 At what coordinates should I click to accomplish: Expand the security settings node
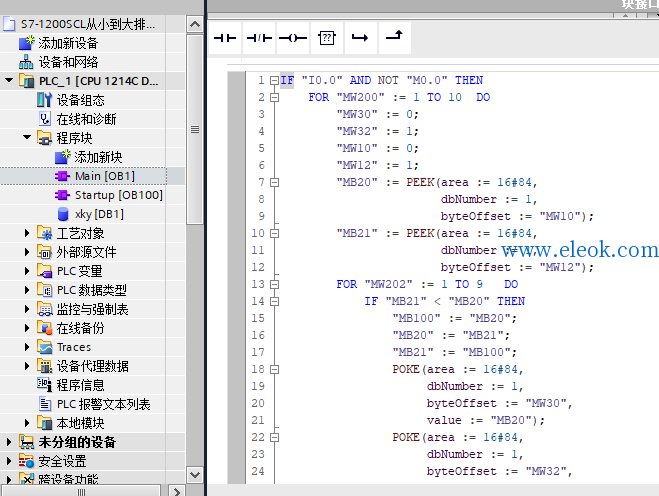coord(9,461)
